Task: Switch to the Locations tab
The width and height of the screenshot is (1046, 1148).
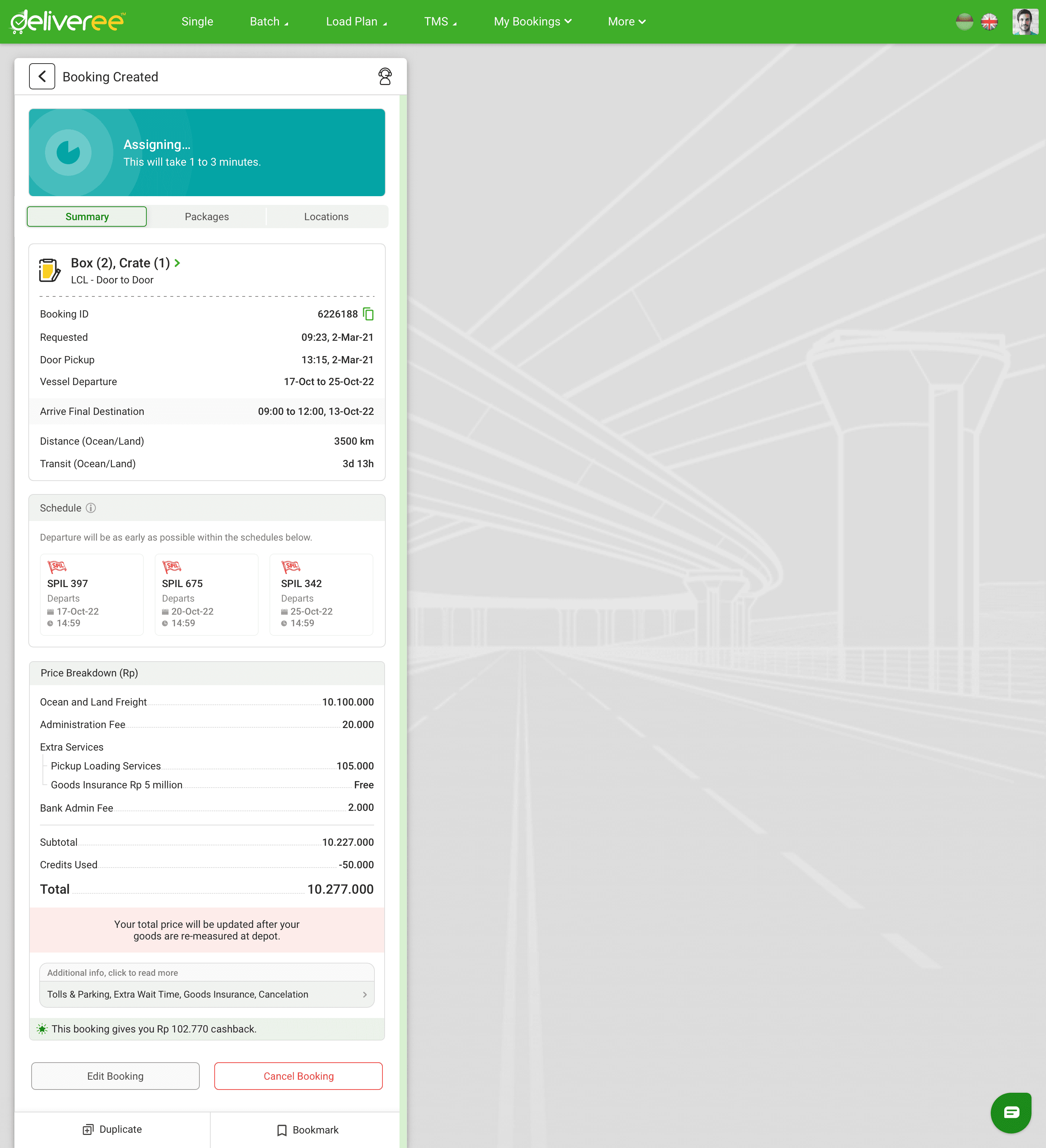Action: (x=326, y=217)
